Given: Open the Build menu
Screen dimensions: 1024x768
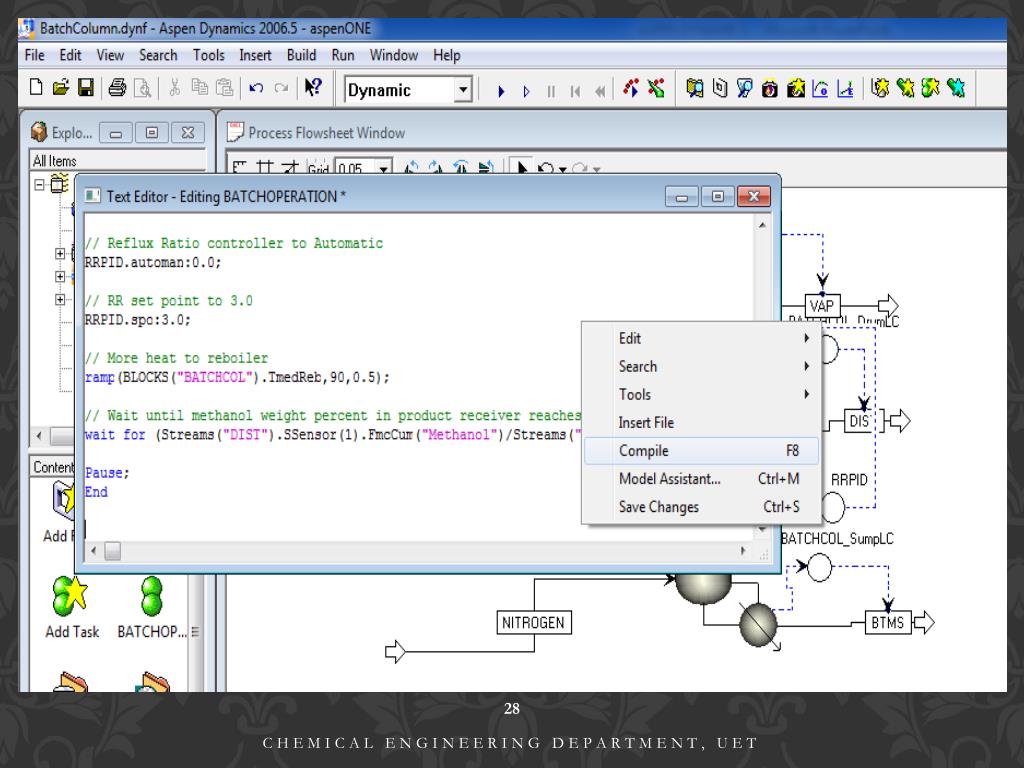Looking at the screenshot, I should point(301,56).
